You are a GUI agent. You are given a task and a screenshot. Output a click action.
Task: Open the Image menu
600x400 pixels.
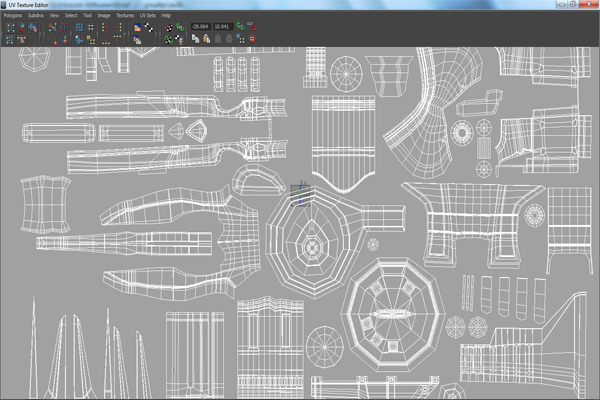(x=104, y=15)
